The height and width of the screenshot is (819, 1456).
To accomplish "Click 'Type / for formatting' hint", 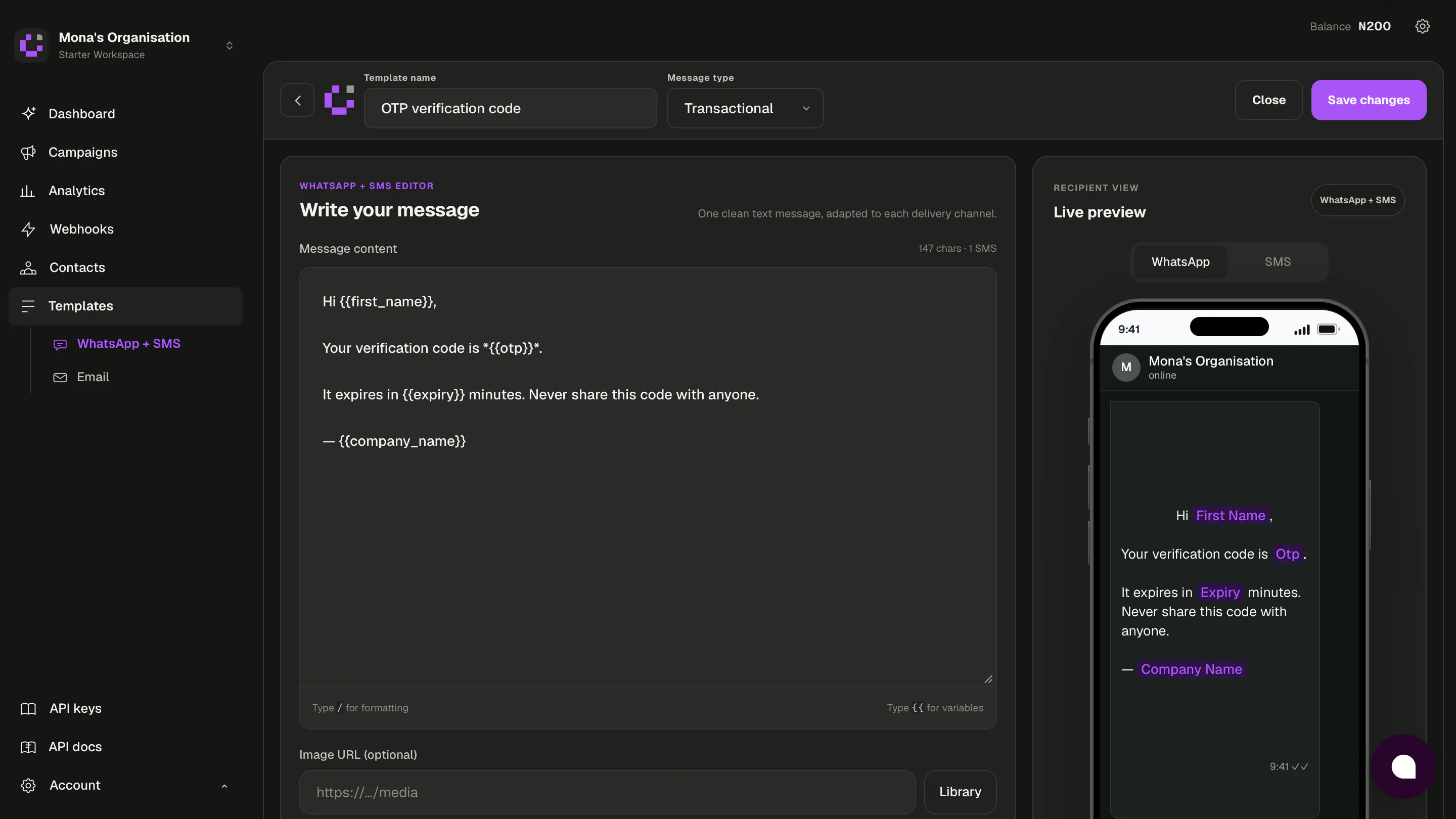I will [x=360, y=708].
